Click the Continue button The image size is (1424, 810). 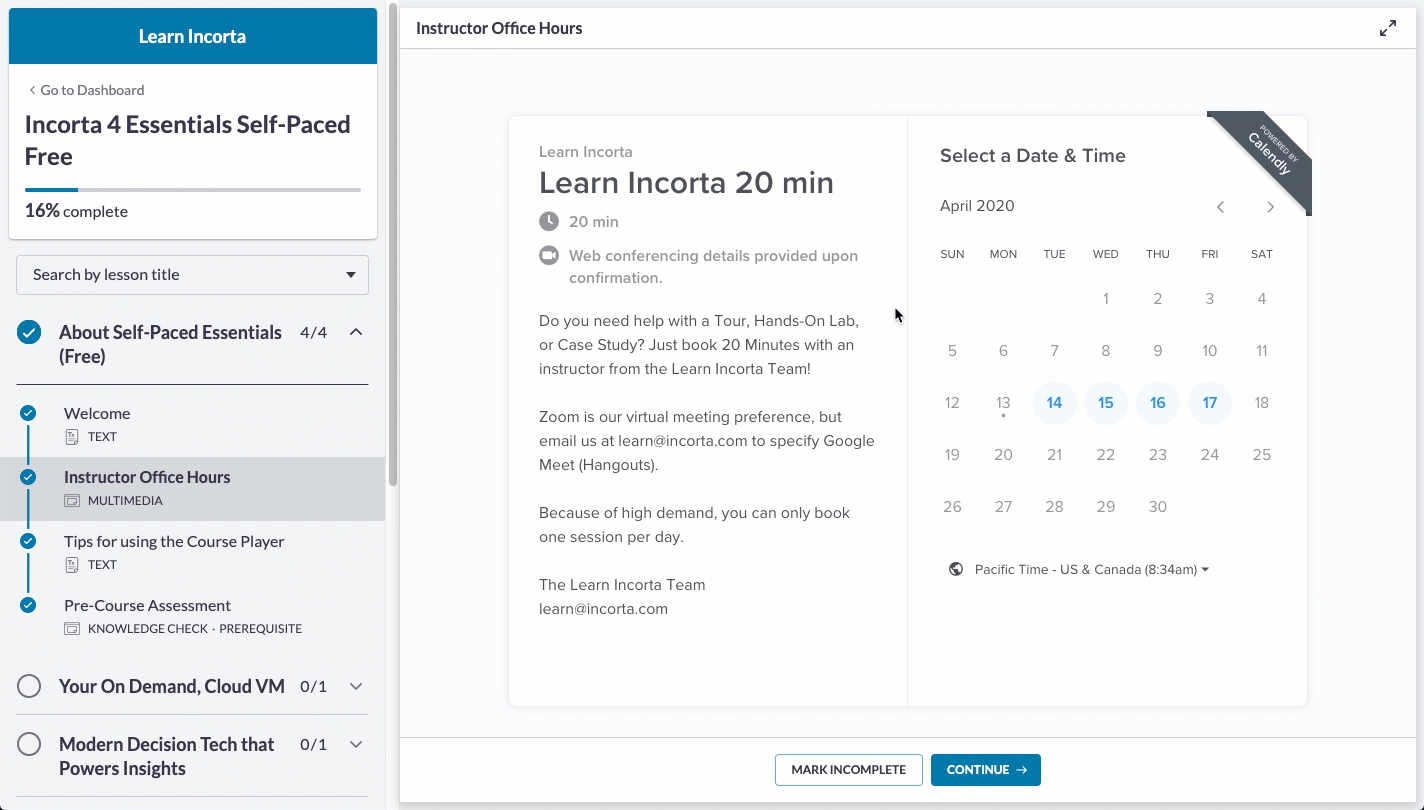pos(986,770)
